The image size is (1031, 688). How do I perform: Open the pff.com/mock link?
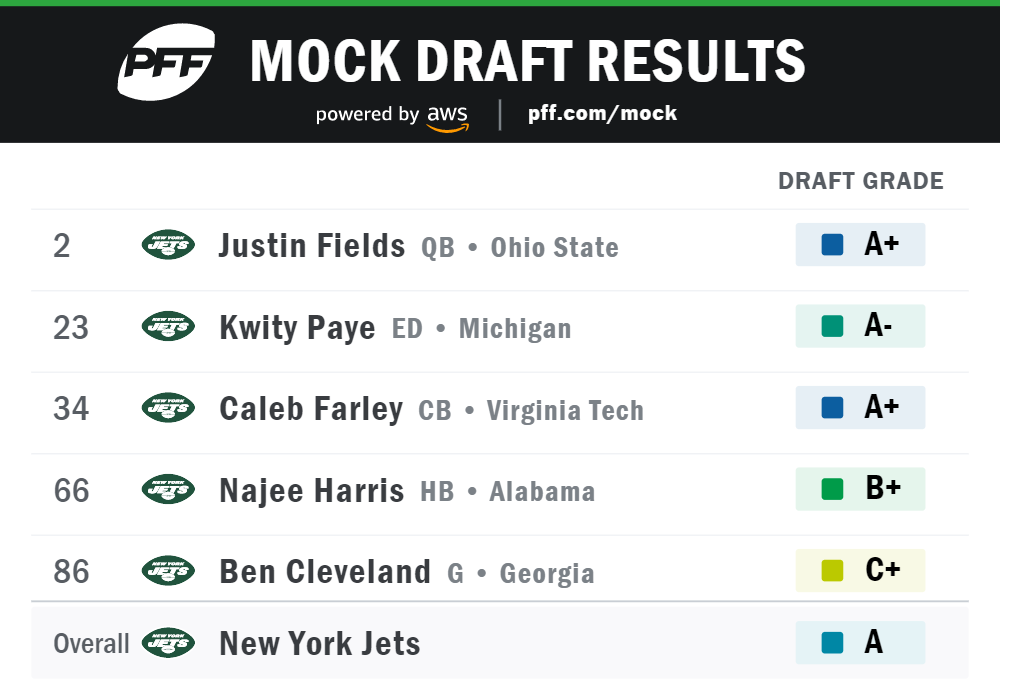click(x=602, y=113)
